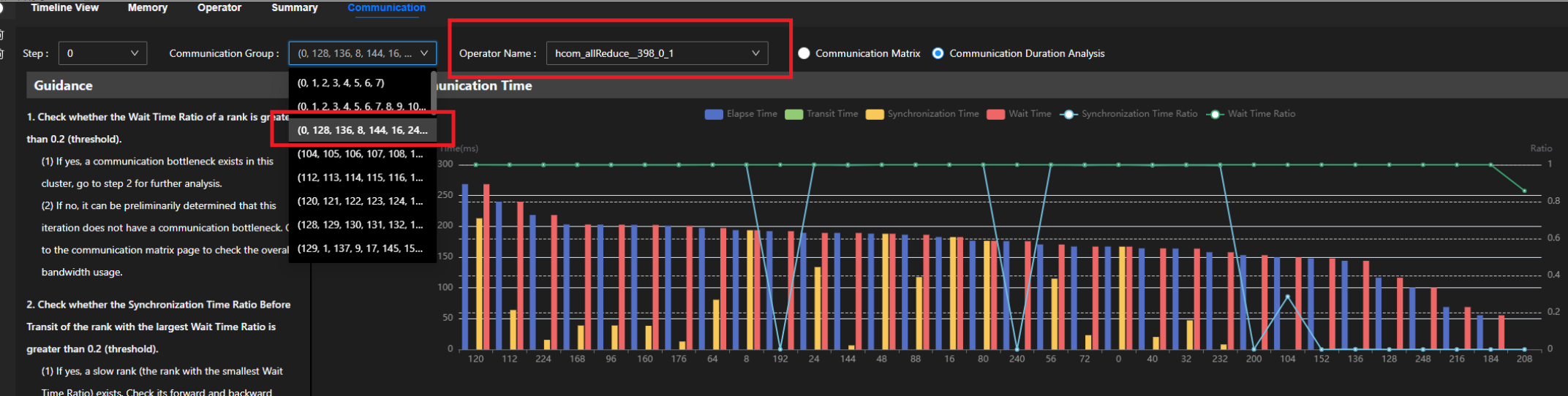Open the Operator tab
The width and height of the screenshot is (1568, 396).
pyautogui.click(x=219, y=7)
